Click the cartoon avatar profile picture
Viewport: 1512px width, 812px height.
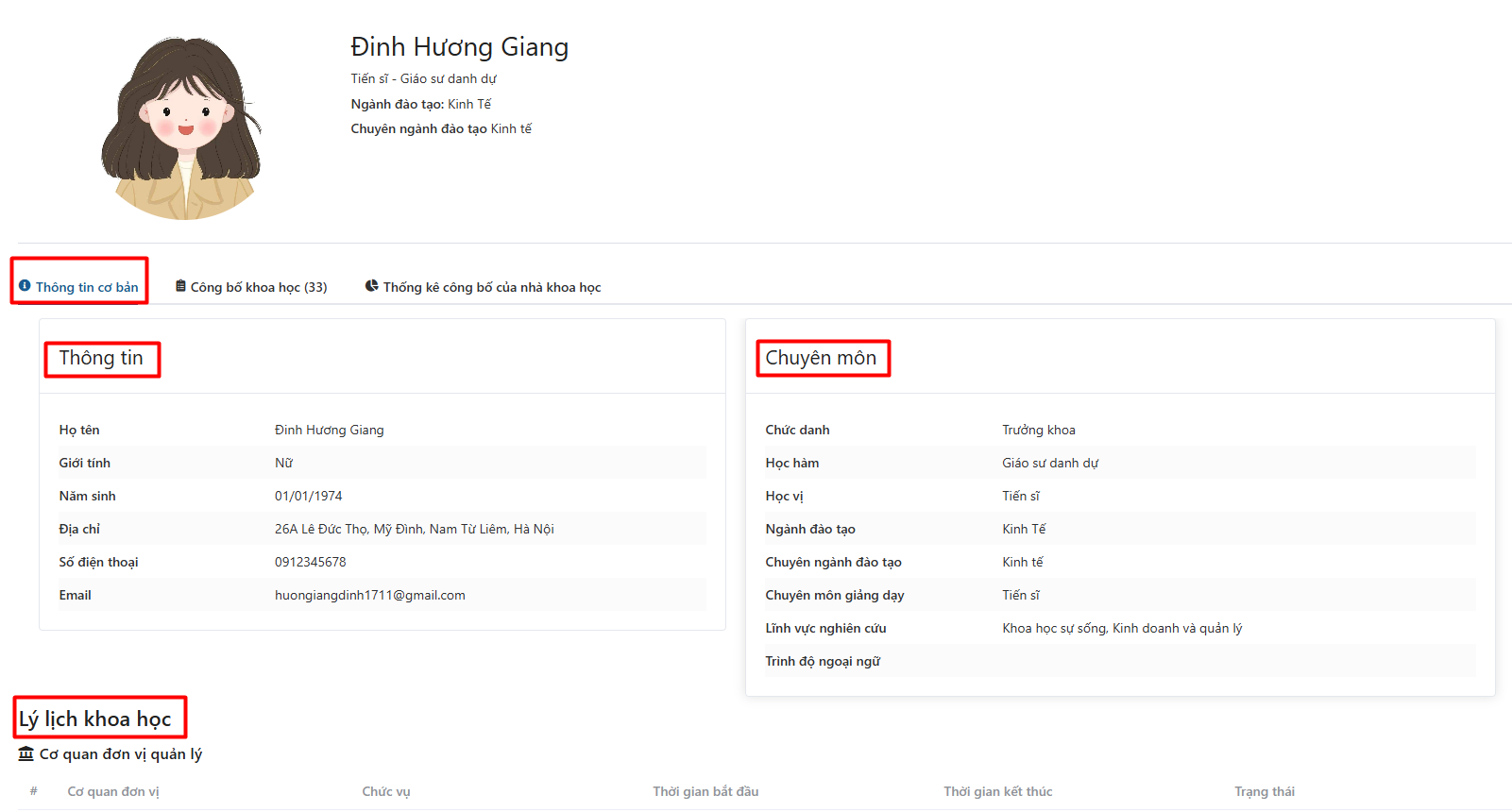click(181, 128)
